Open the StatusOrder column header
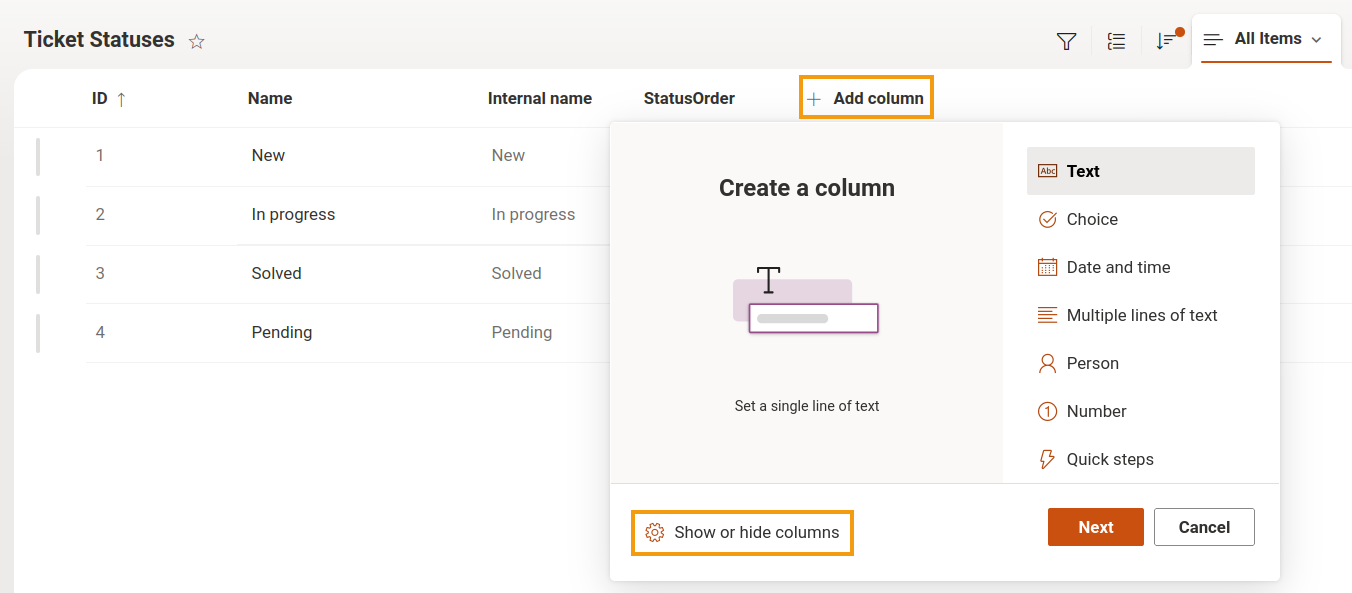 (689, 98)
